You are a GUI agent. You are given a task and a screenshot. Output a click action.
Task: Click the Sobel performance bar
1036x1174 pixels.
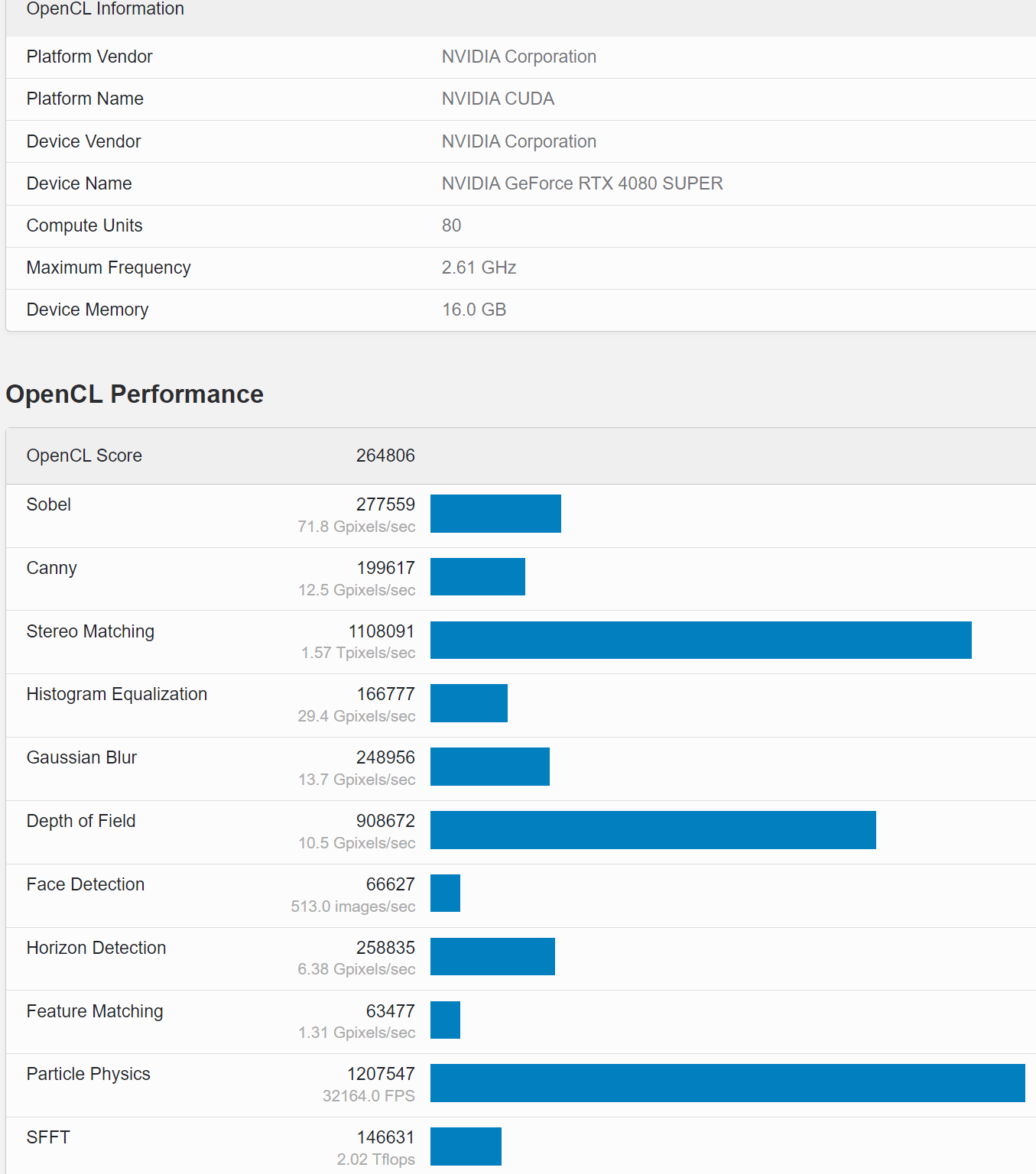(x=495, y=514)
